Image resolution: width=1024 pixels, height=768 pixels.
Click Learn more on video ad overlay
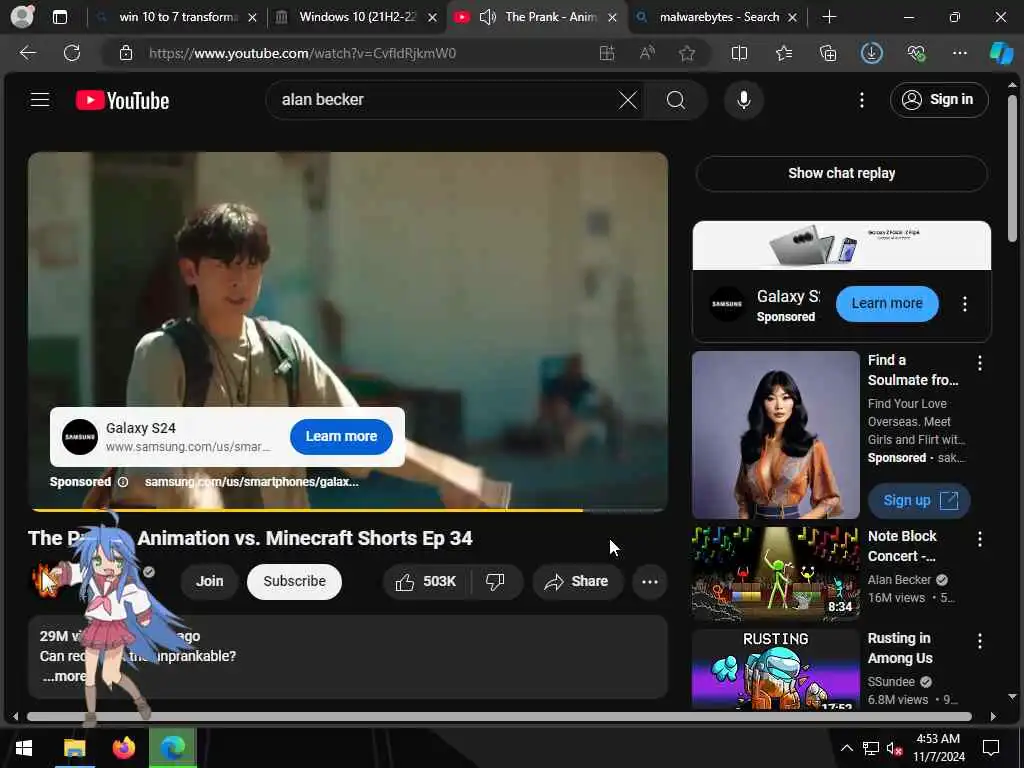click(x=341, y=436)
